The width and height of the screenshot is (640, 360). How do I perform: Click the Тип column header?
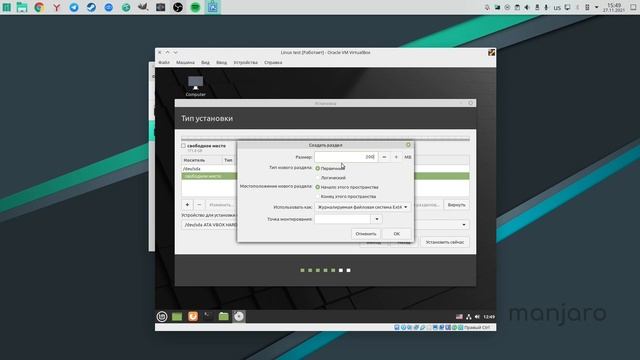229,160
